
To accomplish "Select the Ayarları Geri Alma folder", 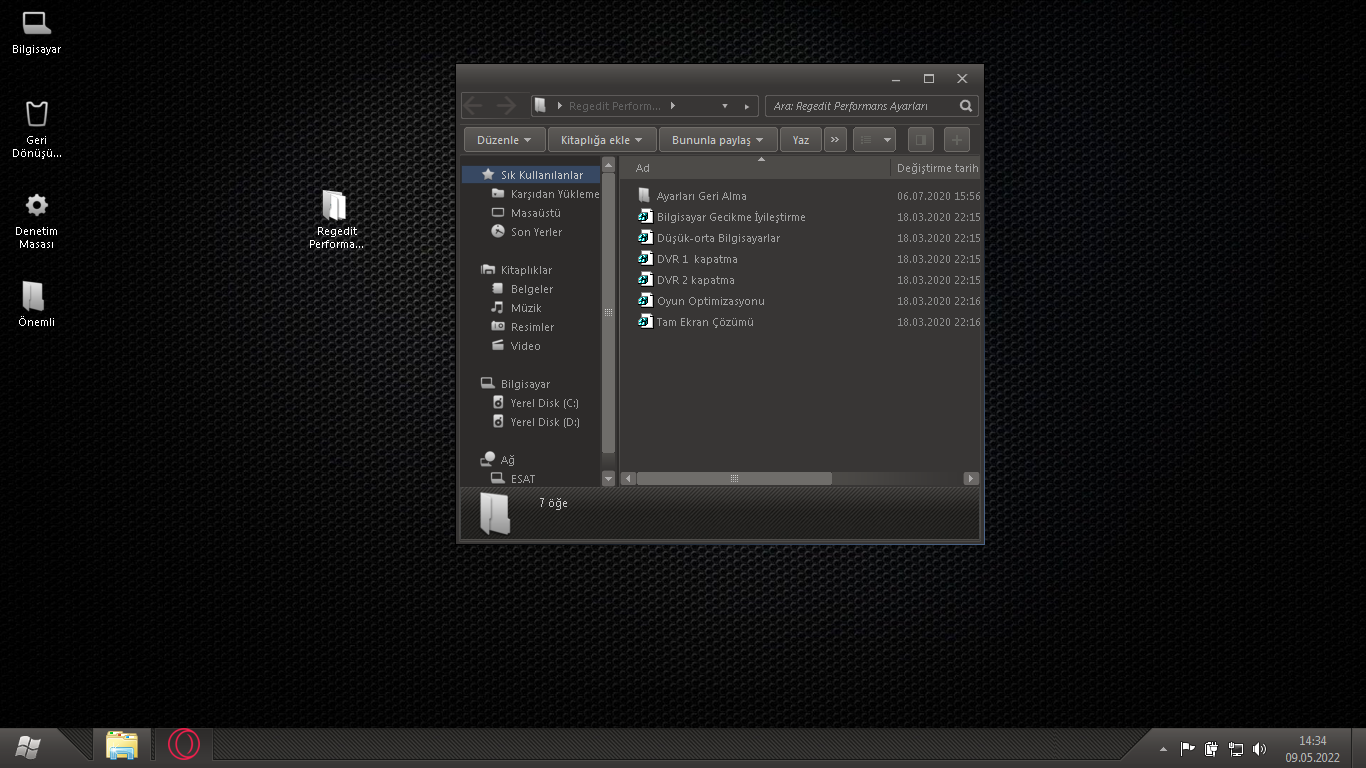I will (692, 196).
